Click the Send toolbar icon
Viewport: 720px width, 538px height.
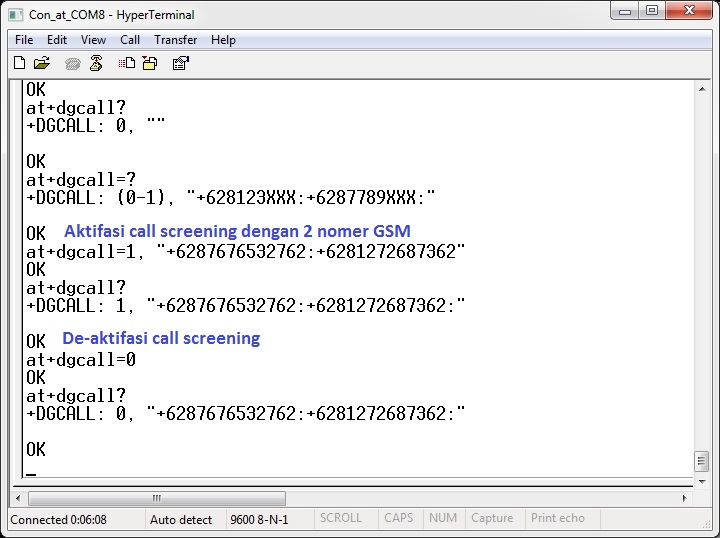pos(127,63)
